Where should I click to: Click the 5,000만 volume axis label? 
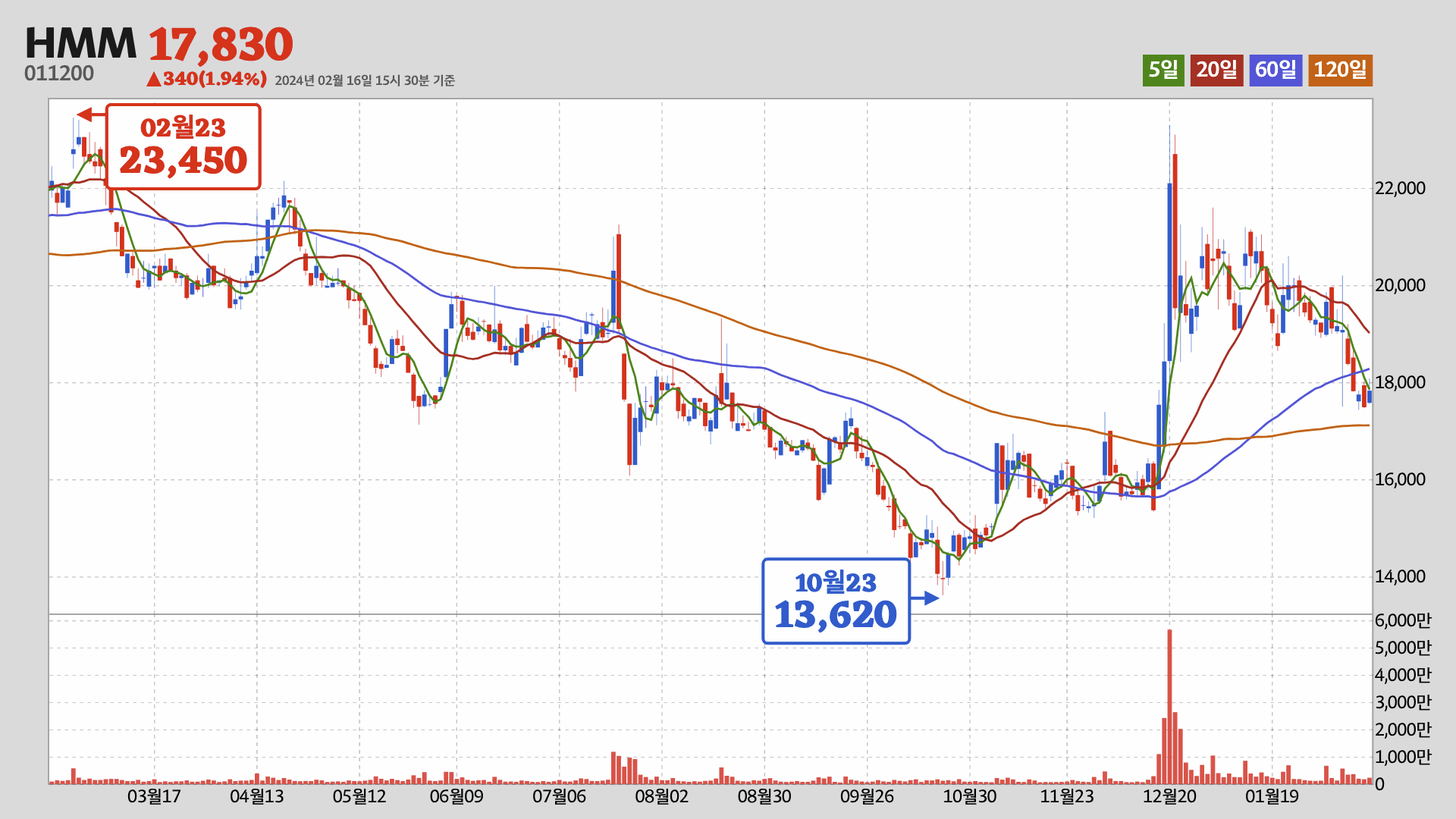pos(1403,648)
